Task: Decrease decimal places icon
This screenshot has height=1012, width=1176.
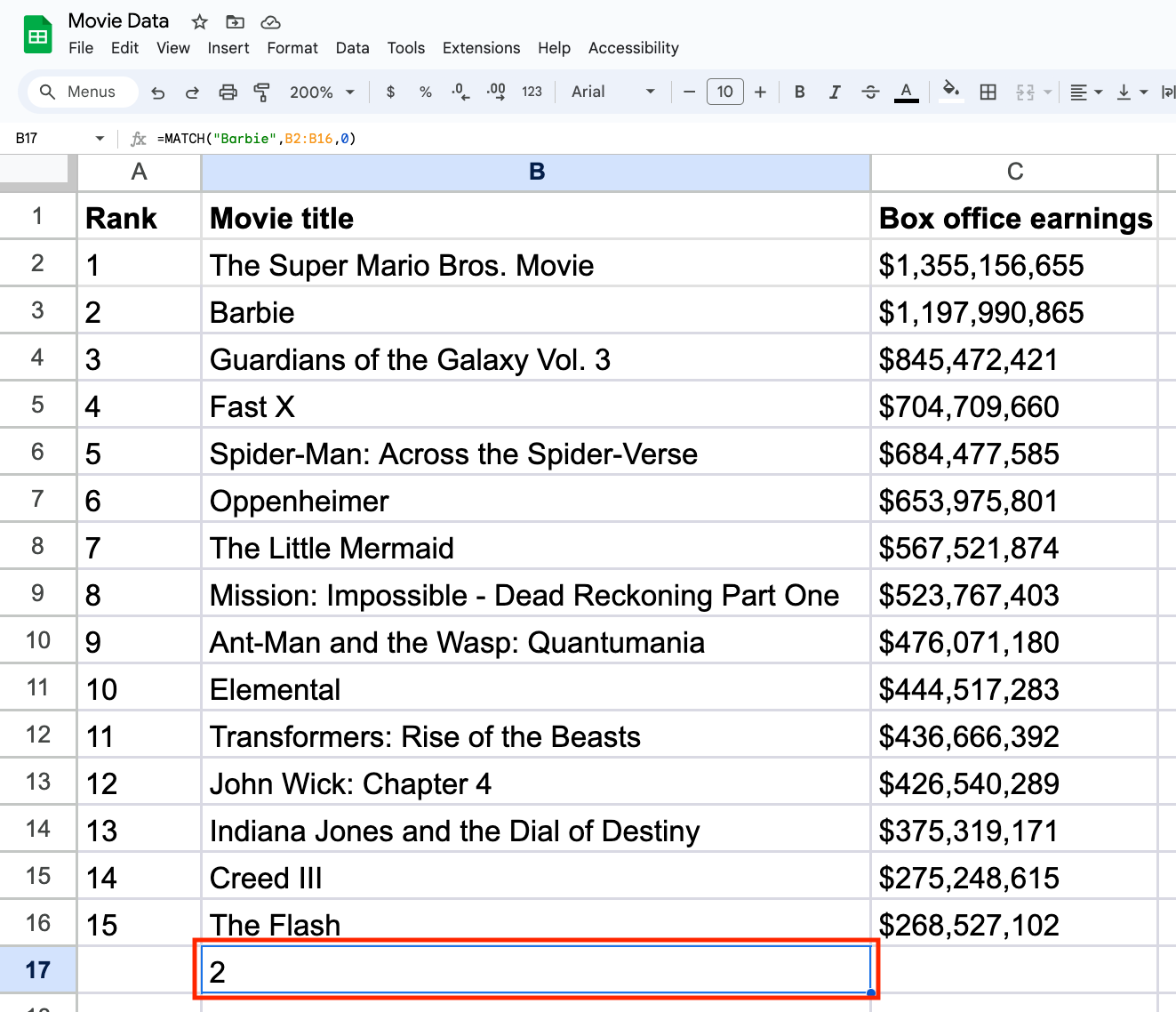Action: pyautogui.click(x=460, y=92)
